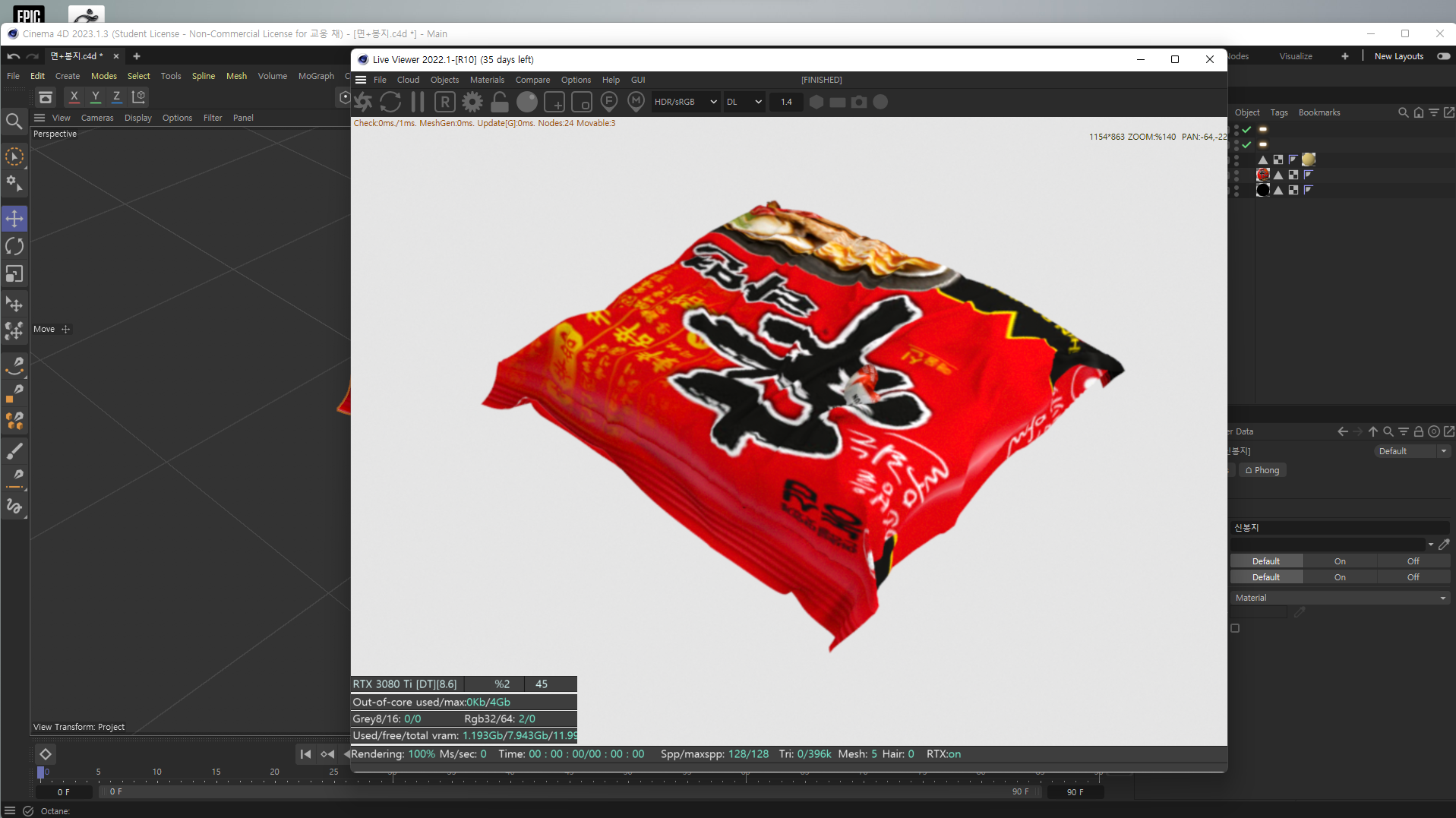Open the Cloud menu in Live Viewer
Image resolution: width=1456 pixels, height=818 pixels.
(408, 80)
